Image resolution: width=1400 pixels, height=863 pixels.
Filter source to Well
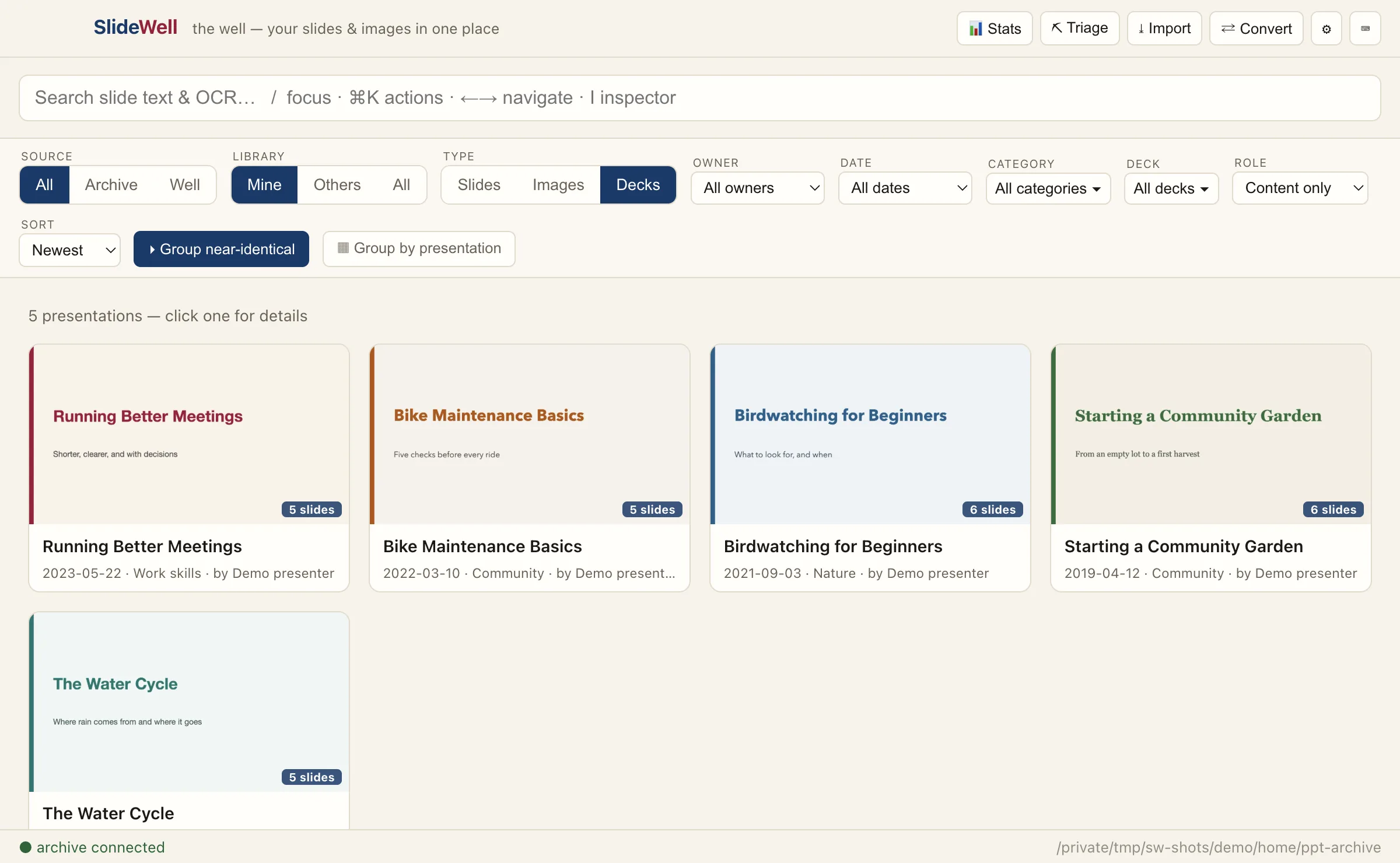click(185, 185)
